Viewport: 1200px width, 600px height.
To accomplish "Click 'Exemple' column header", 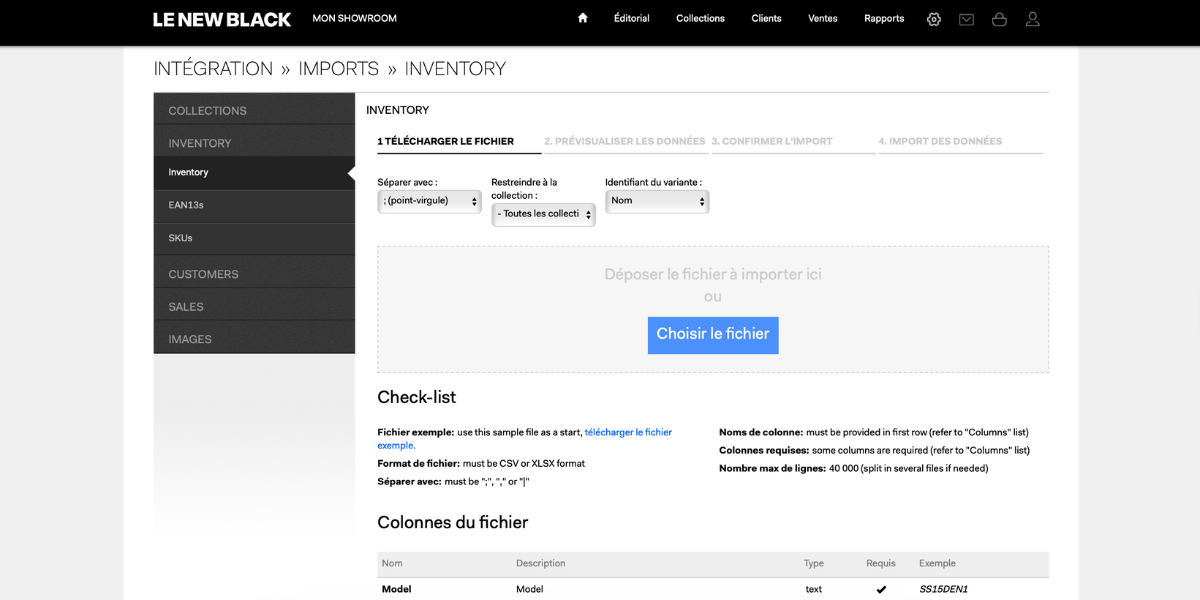I will pos(938,564).
